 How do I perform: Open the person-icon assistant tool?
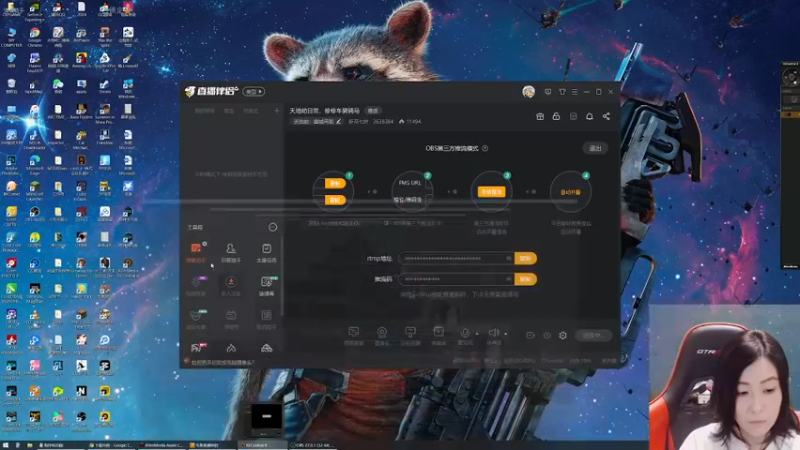(231, 252)
